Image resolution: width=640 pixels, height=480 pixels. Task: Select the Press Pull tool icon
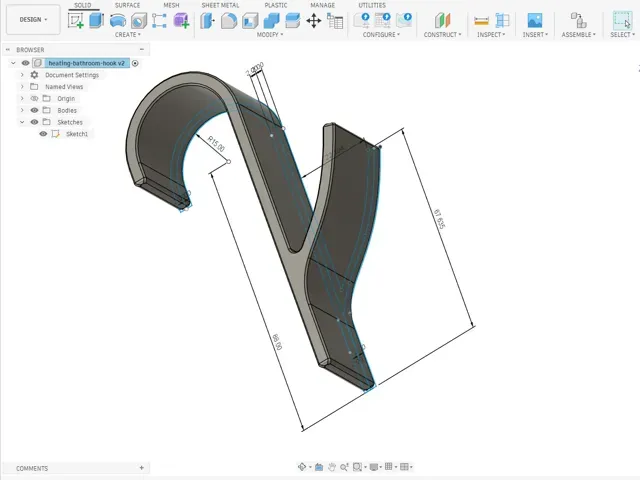208,20
